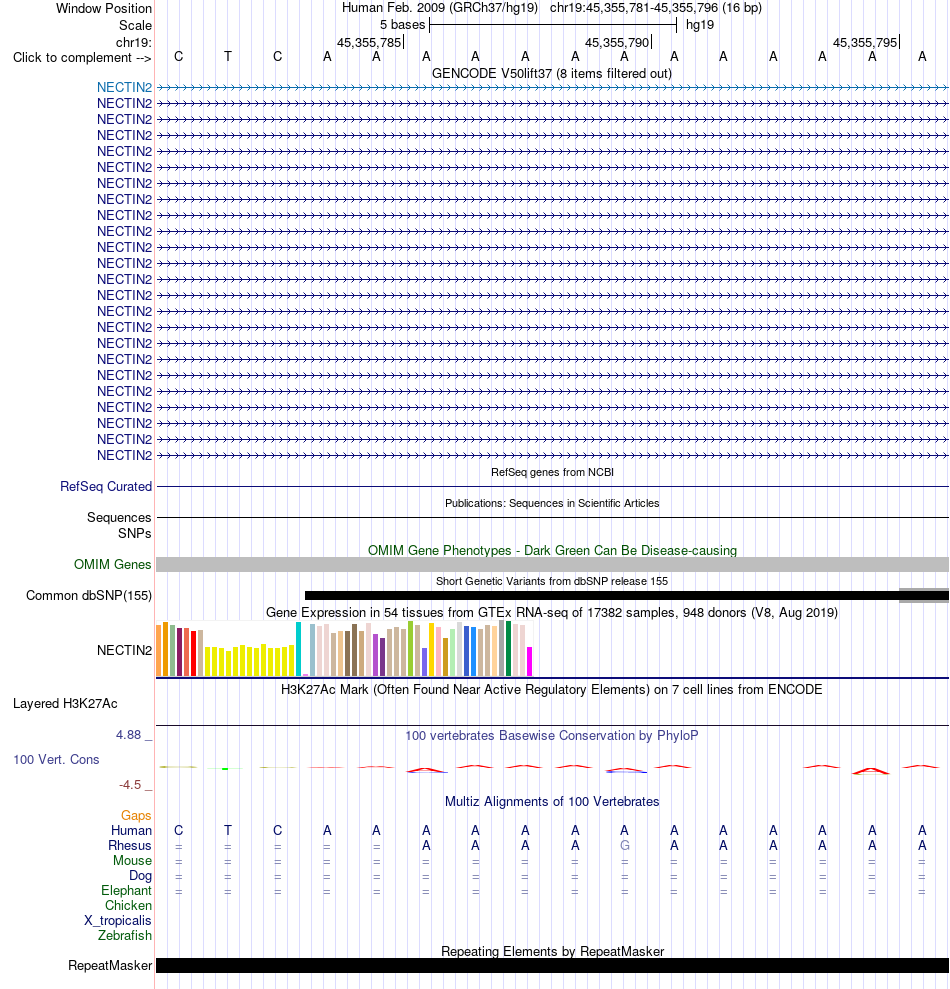This screenshot has width=950, height=989.
Task: Click the 'chr19:' ruler label
Action: click(134, 42)
